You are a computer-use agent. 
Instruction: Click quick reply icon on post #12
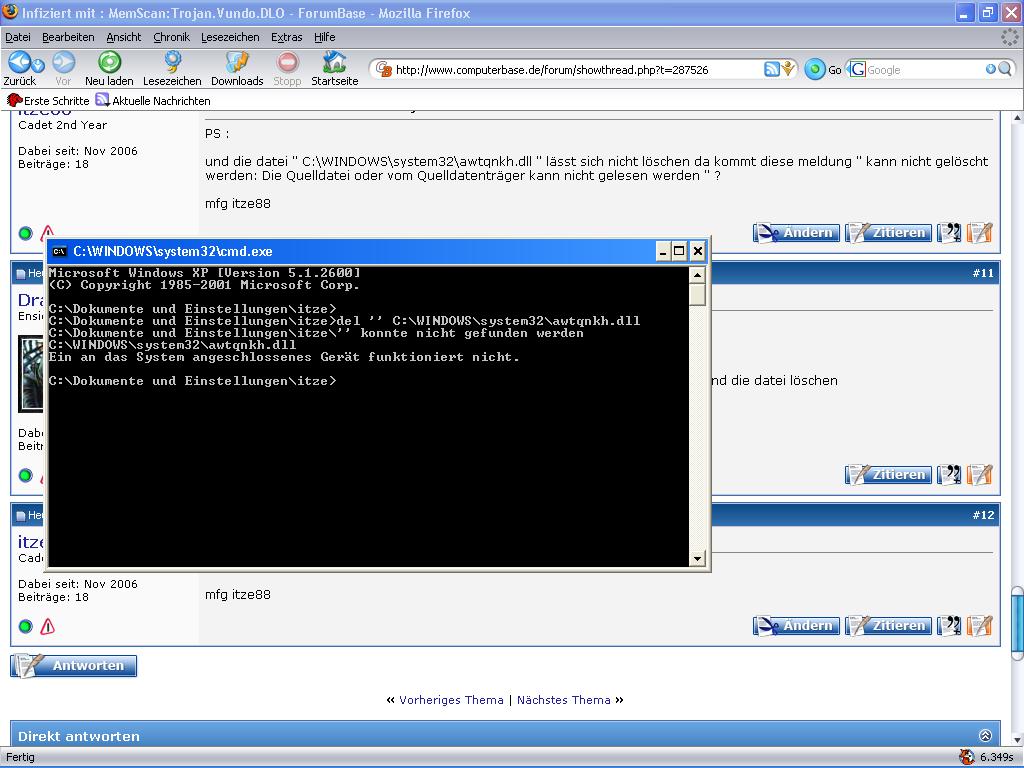[x=980, y=626]
